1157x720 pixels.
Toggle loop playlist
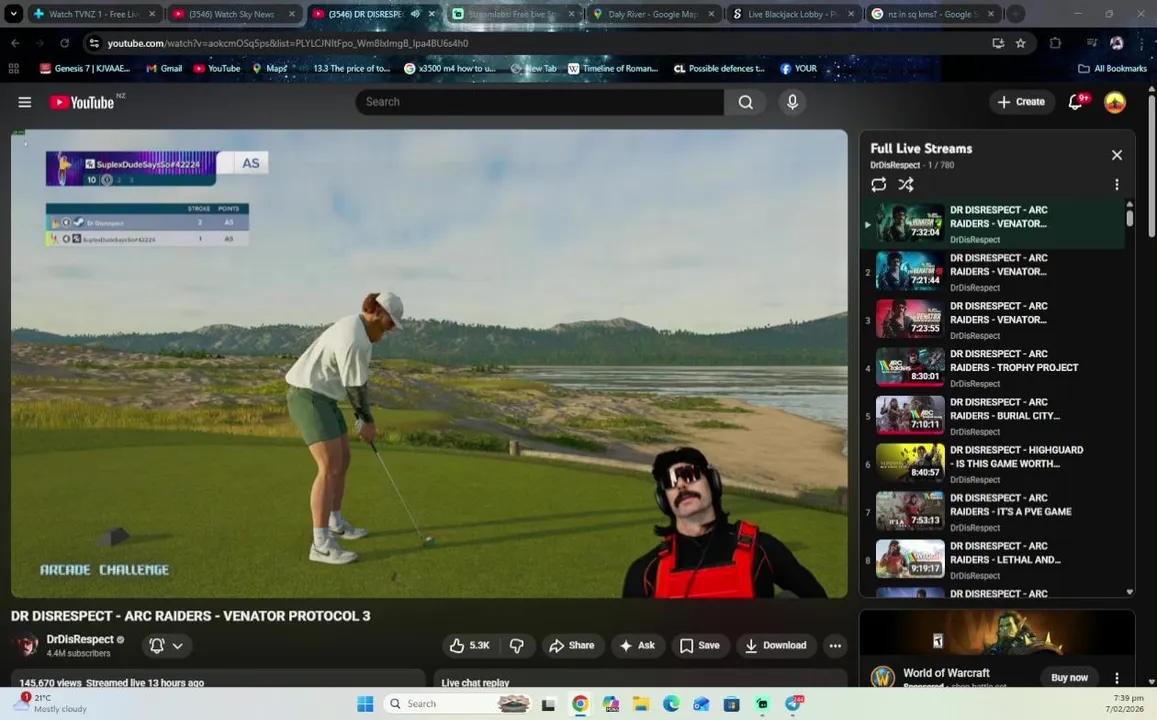(878, 184)
